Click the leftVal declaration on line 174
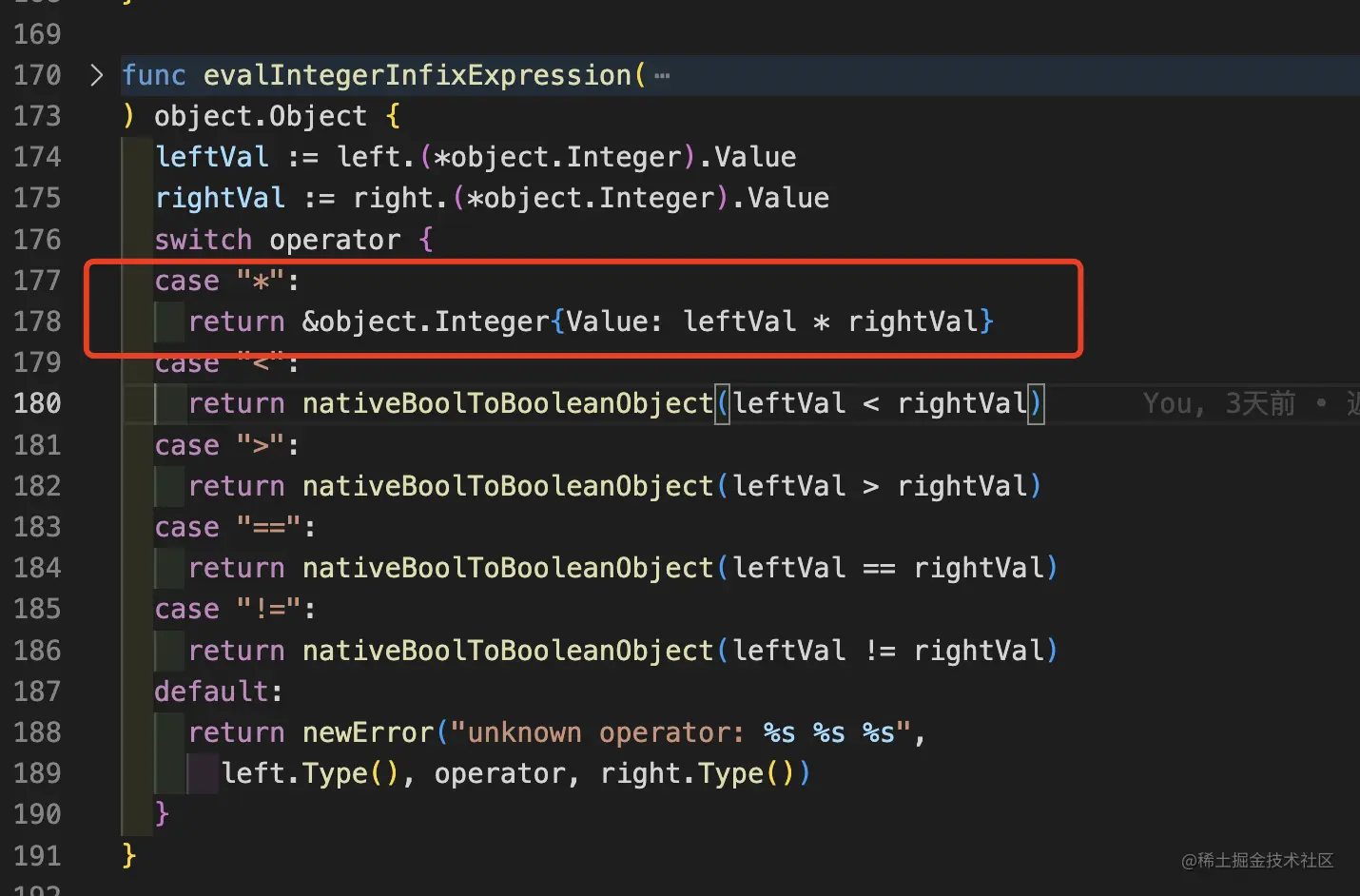 (211, 157)
